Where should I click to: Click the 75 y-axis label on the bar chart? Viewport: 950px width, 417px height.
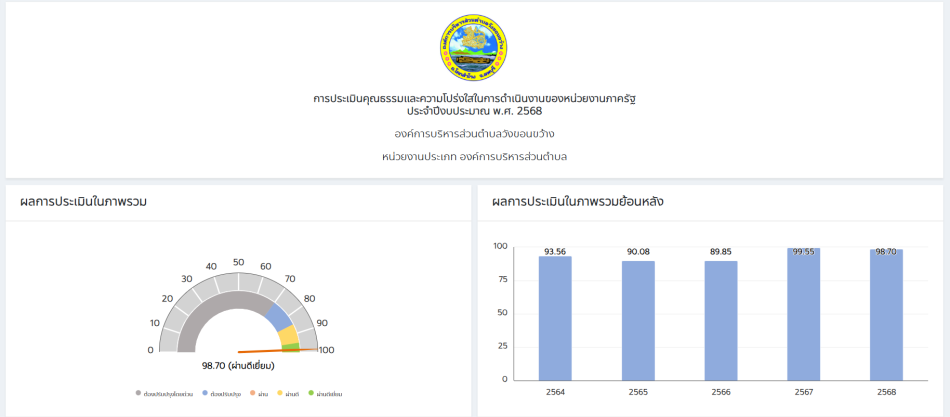pyautogui.click(x=501, y=280)
